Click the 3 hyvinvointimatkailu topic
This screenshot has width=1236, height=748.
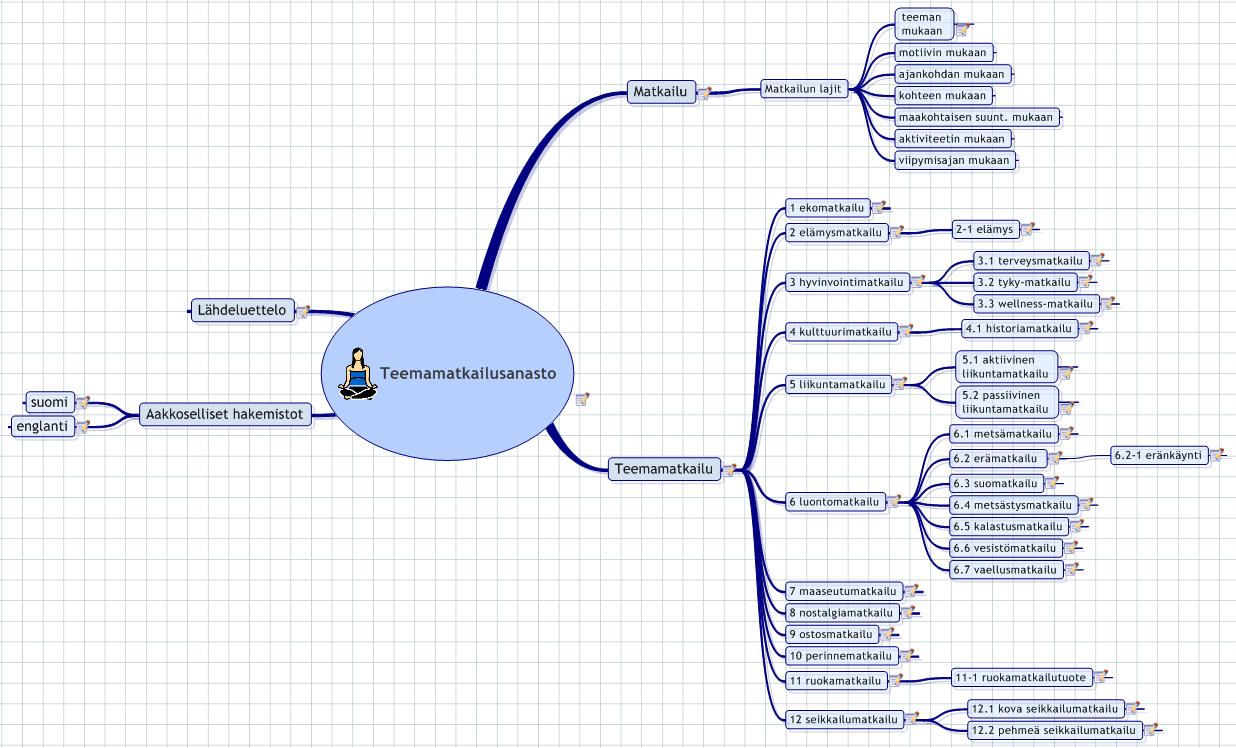tap(845, 282)
